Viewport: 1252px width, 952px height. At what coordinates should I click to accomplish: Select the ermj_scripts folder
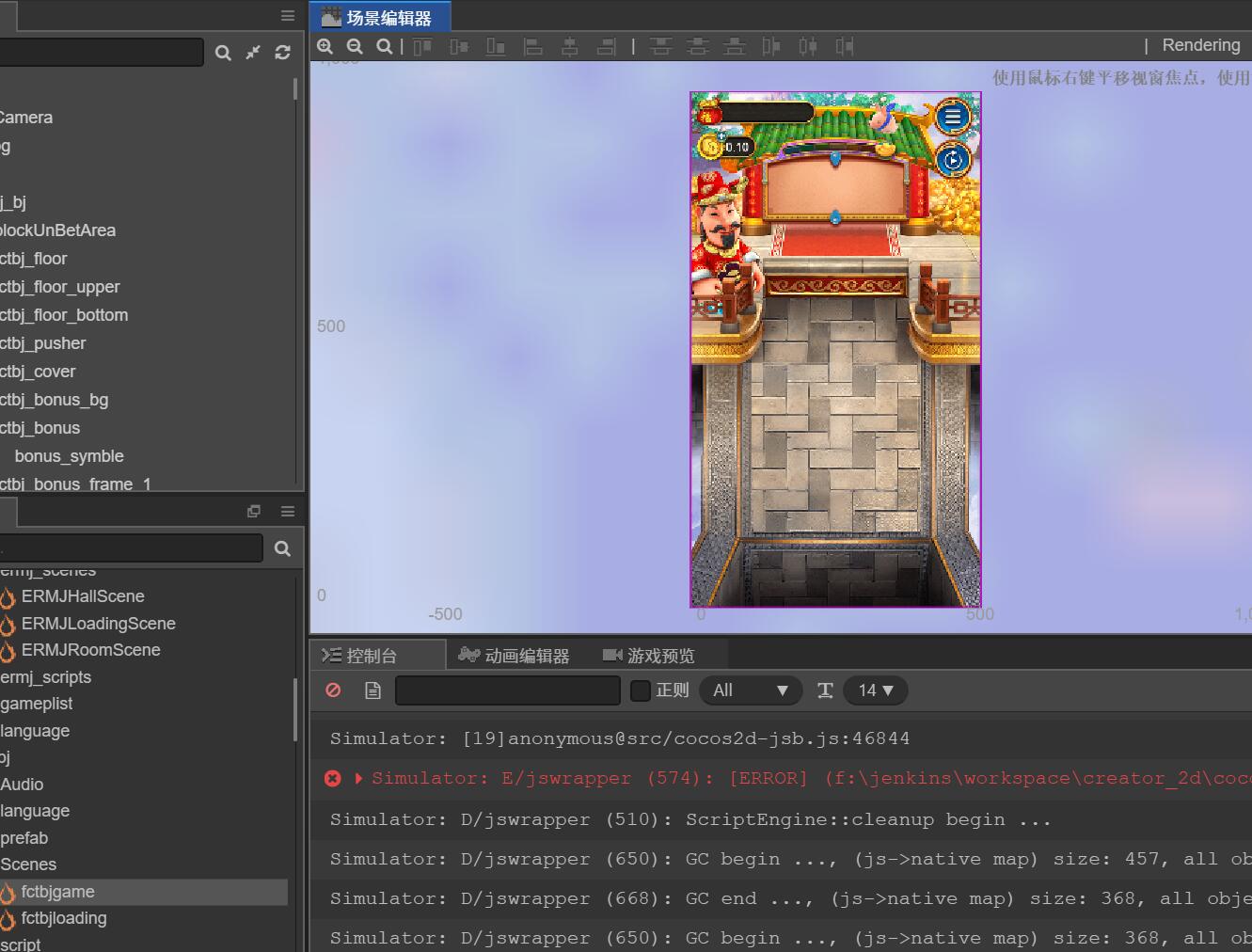click(x=46, y=677)
